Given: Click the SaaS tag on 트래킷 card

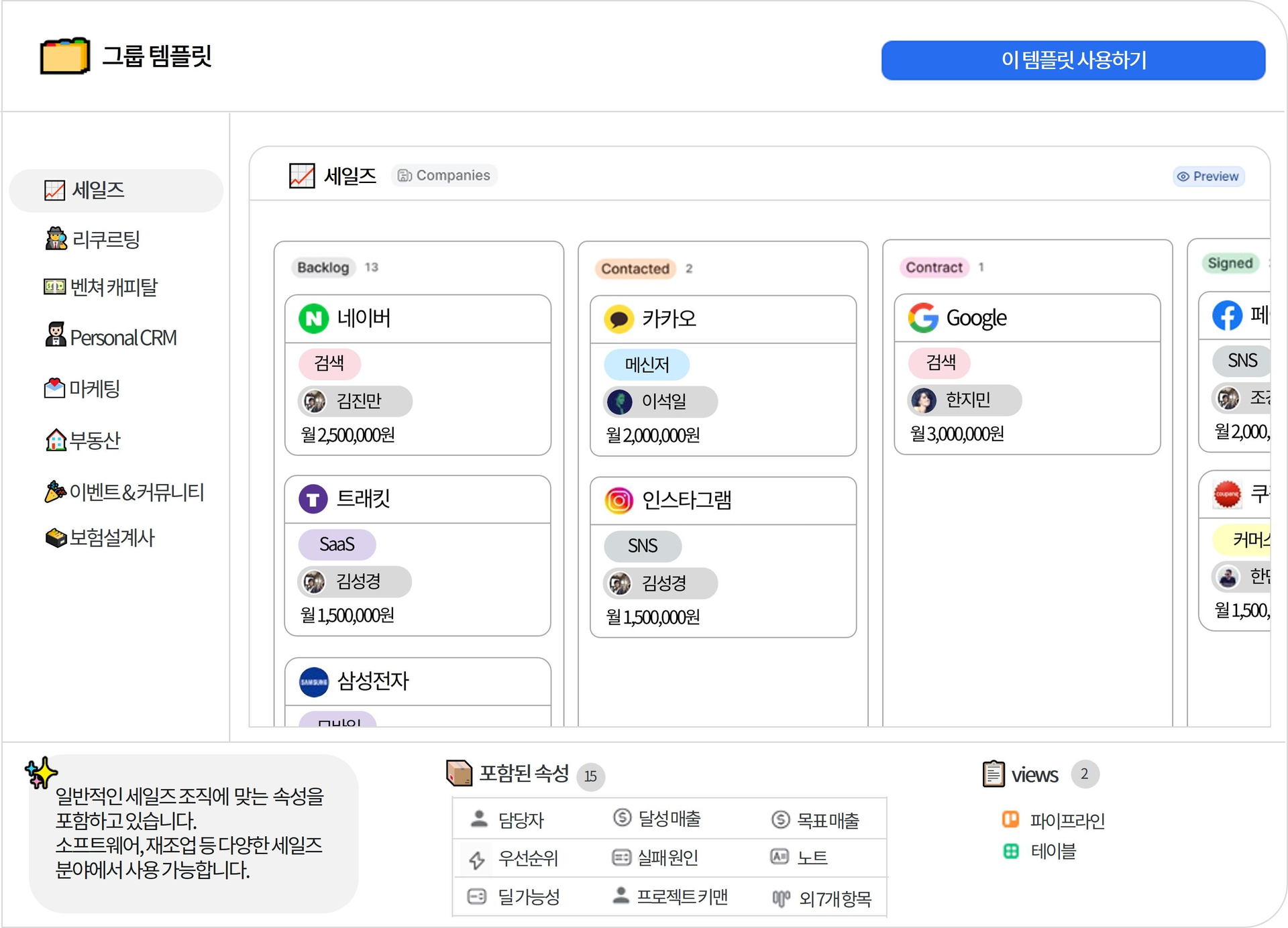Looking at the screenshot, I should pyautogui.click(x=337, y=544).
